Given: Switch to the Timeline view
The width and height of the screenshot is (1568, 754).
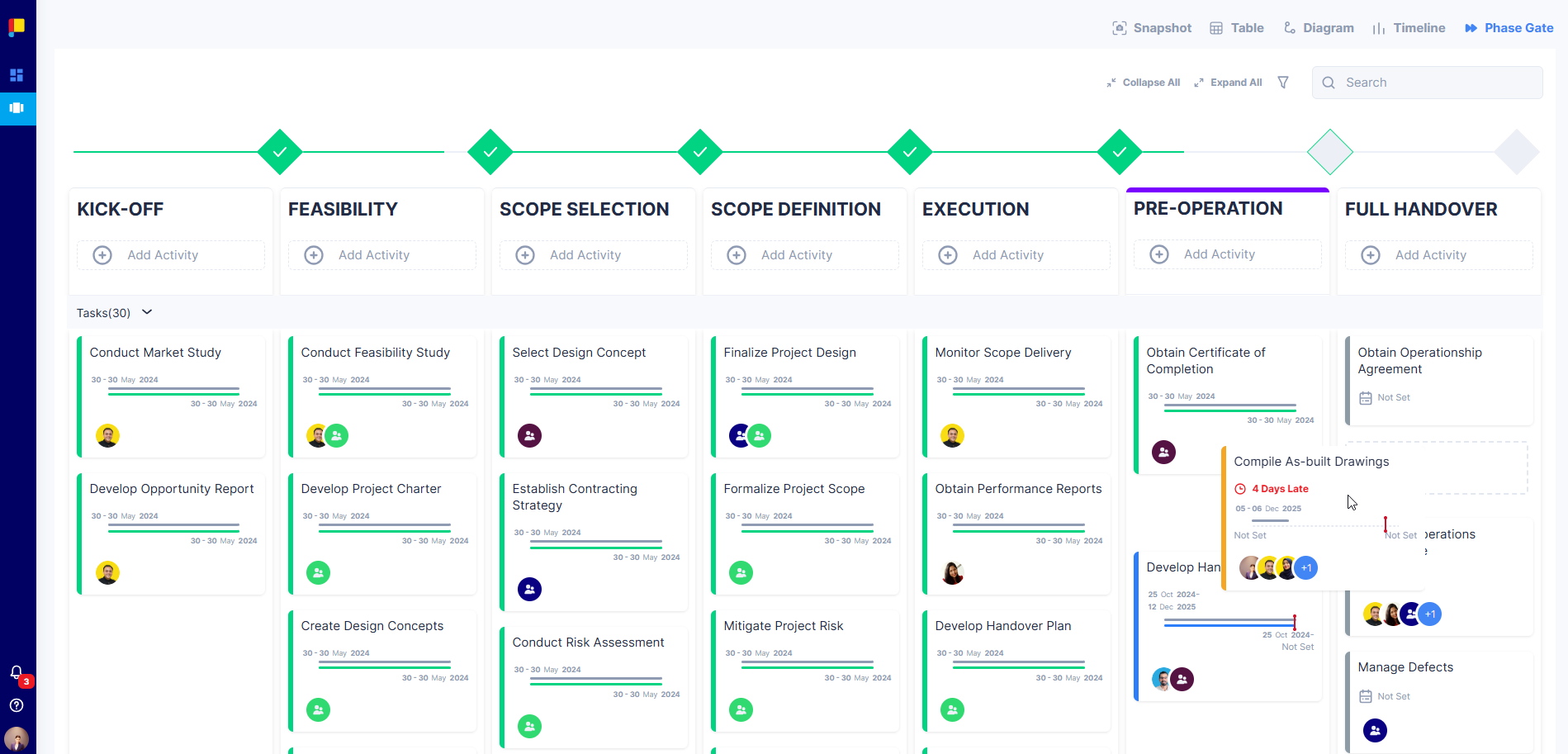Looking at the screenshot, I should [x=1409, y=28].
